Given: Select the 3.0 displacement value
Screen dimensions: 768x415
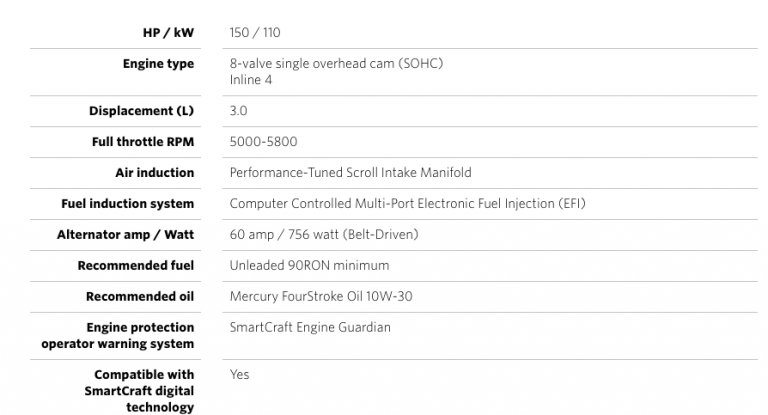Looking at the screenshot, I should pyautogui.click(x=239, y=111).
